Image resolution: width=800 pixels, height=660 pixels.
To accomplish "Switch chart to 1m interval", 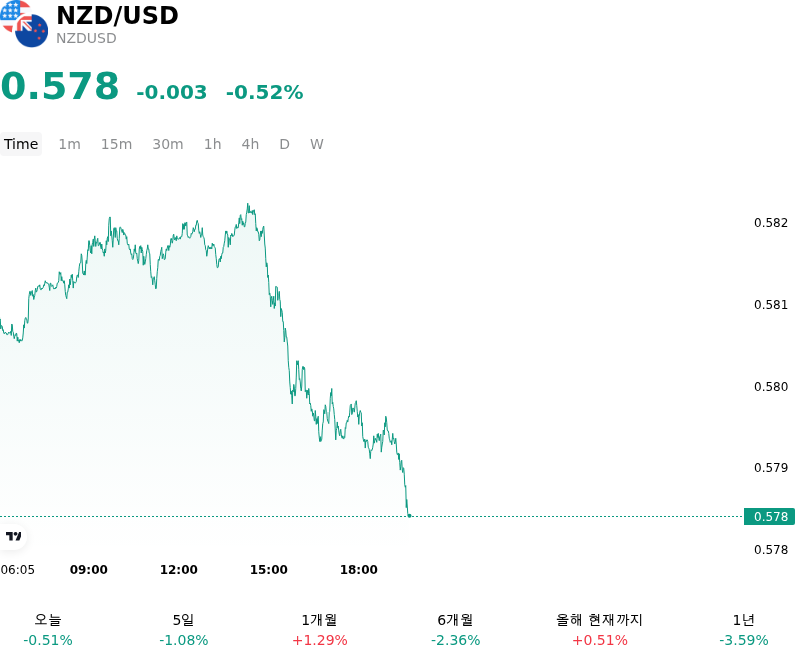I will tap(69, 144).
